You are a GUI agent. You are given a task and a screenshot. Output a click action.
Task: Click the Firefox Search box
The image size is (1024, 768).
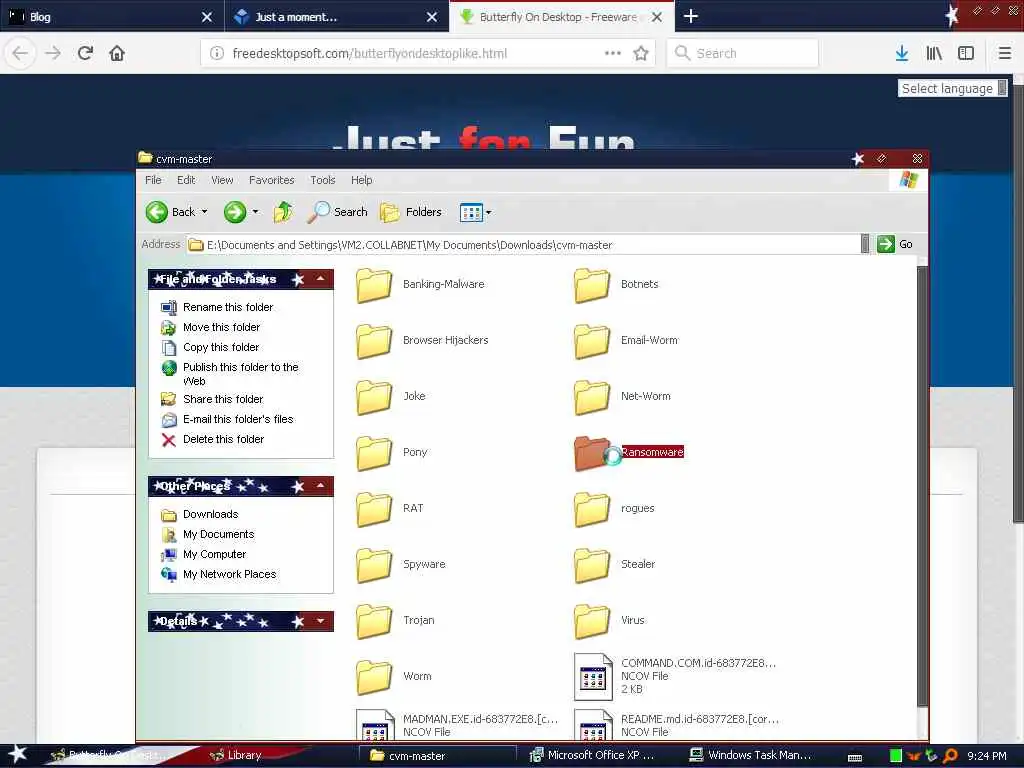(x=742, y=53)
